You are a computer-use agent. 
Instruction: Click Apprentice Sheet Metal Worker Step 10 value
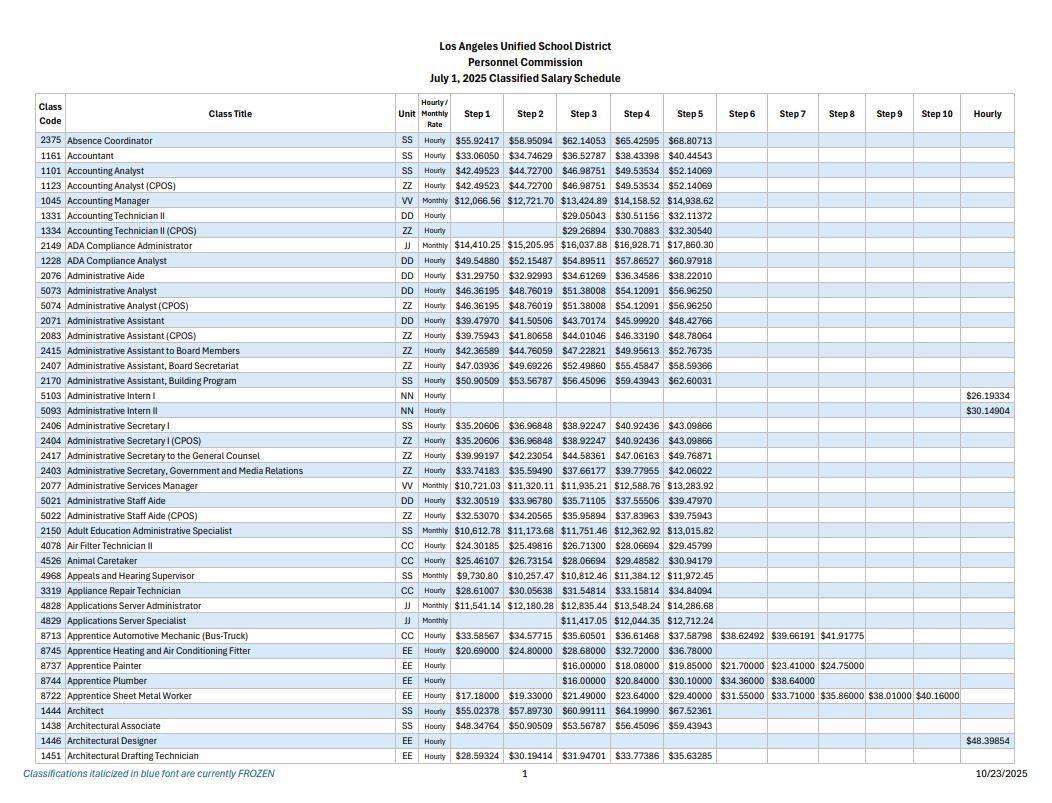tap(936, 696)
